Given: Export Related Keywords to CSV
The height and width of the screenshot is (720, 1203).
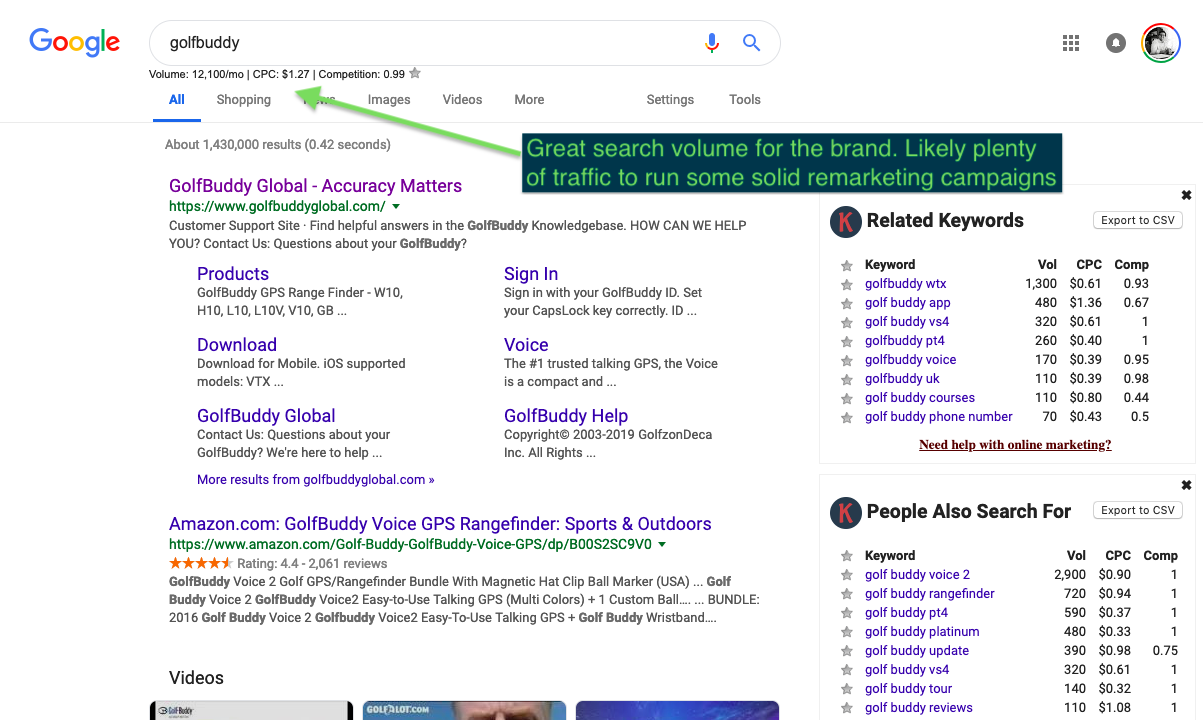Looking at the screenshot, I should point(1138,220).
